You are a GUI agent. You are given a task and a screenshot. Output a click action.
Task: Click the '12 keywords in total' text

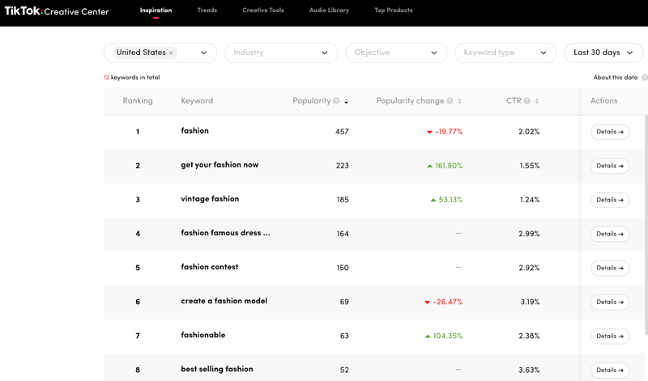click(132, 77)
